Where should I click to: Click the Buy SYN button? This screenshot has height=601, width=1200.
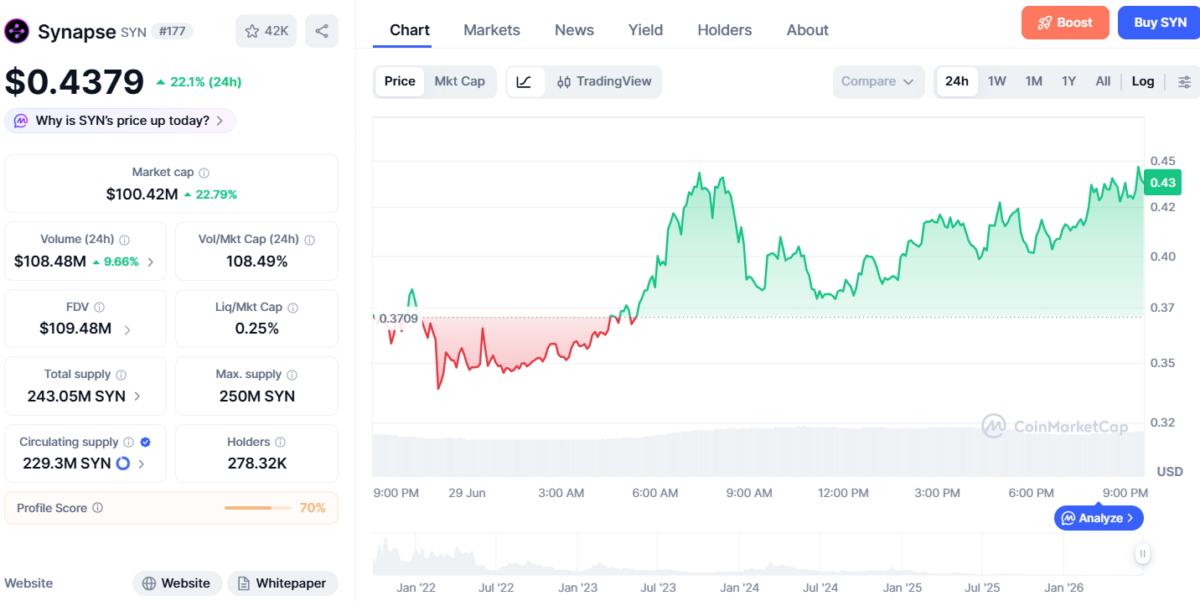(x=1160, y=23)
